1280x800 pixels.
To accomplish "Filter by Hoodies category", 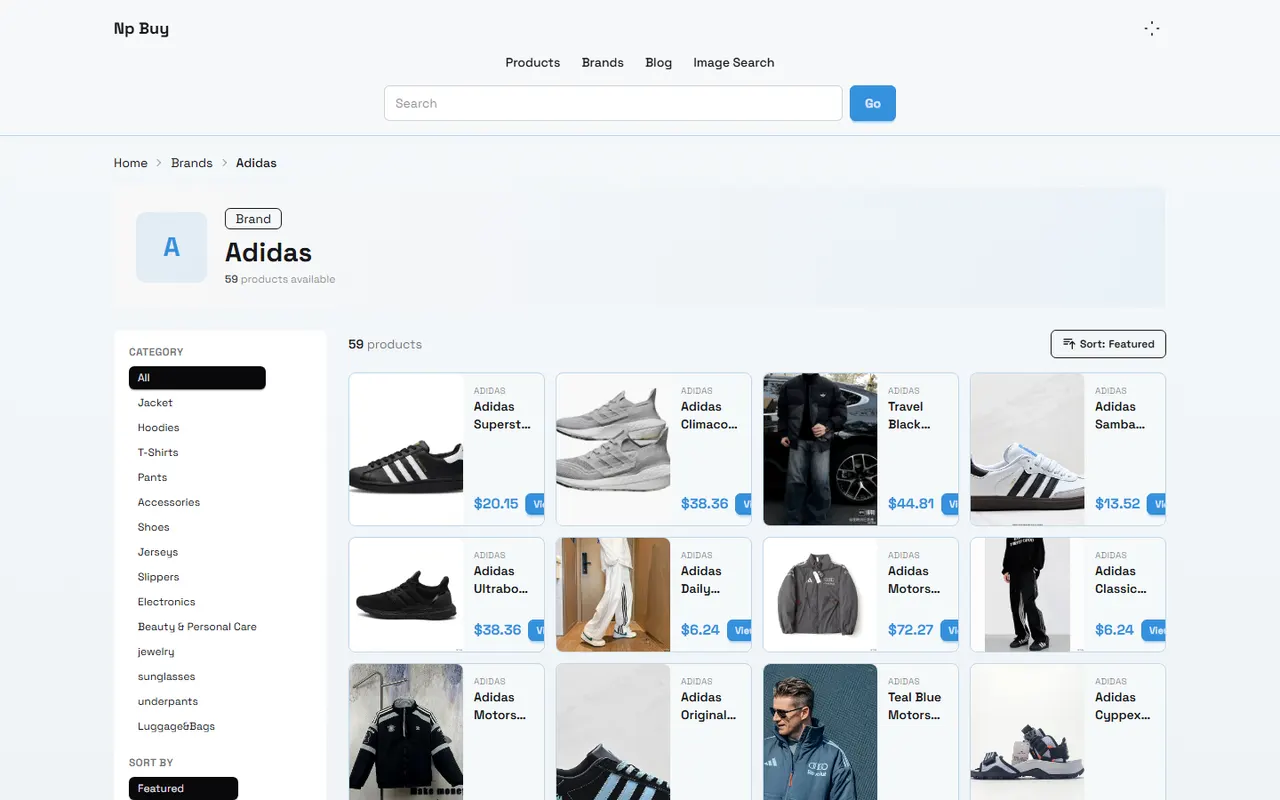I will 158,428.
